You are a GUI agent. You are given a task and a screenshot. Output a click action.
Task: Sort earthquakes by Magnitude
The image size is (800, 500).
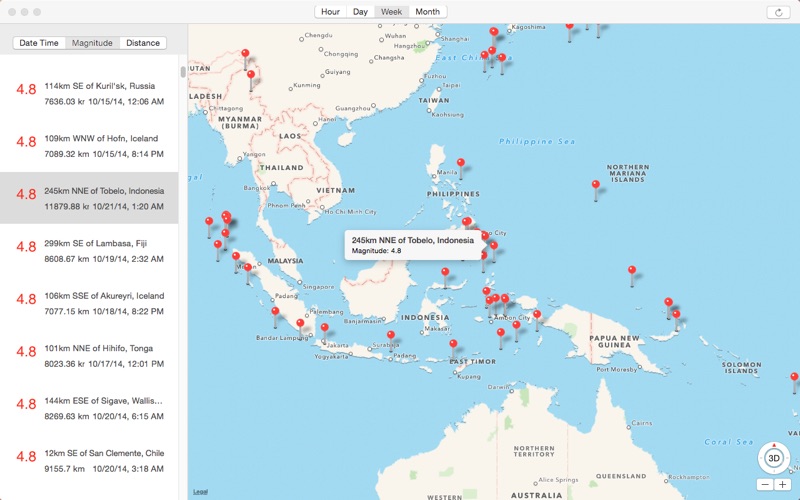(92, 43)
